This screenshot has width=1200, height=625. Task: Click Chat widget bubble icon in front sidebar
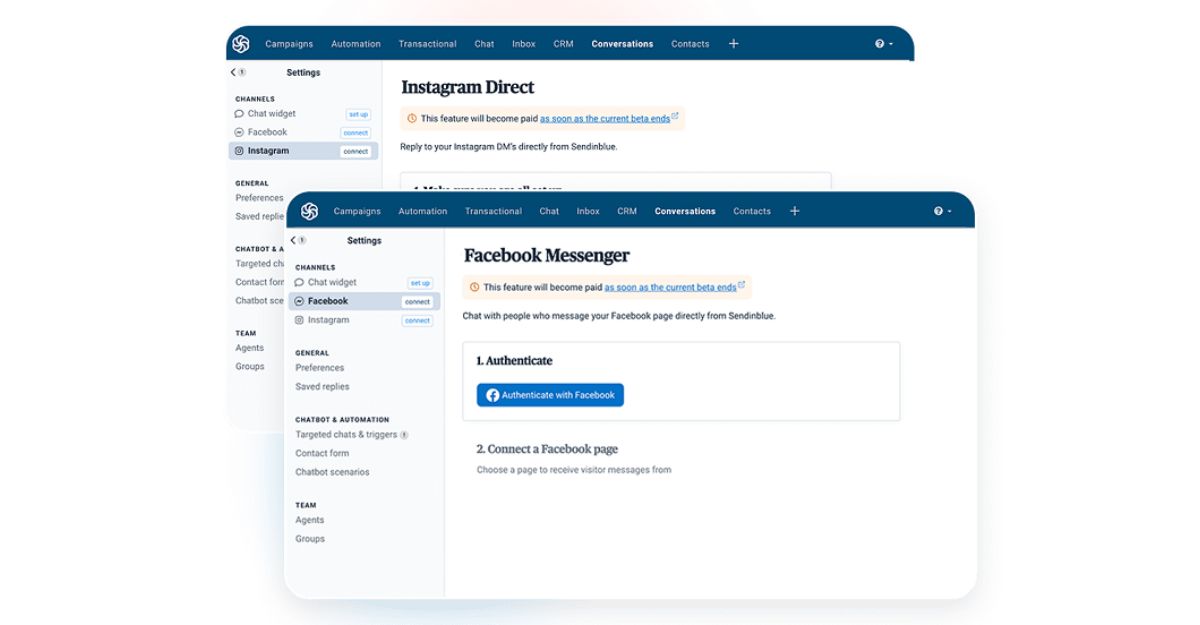299,283
